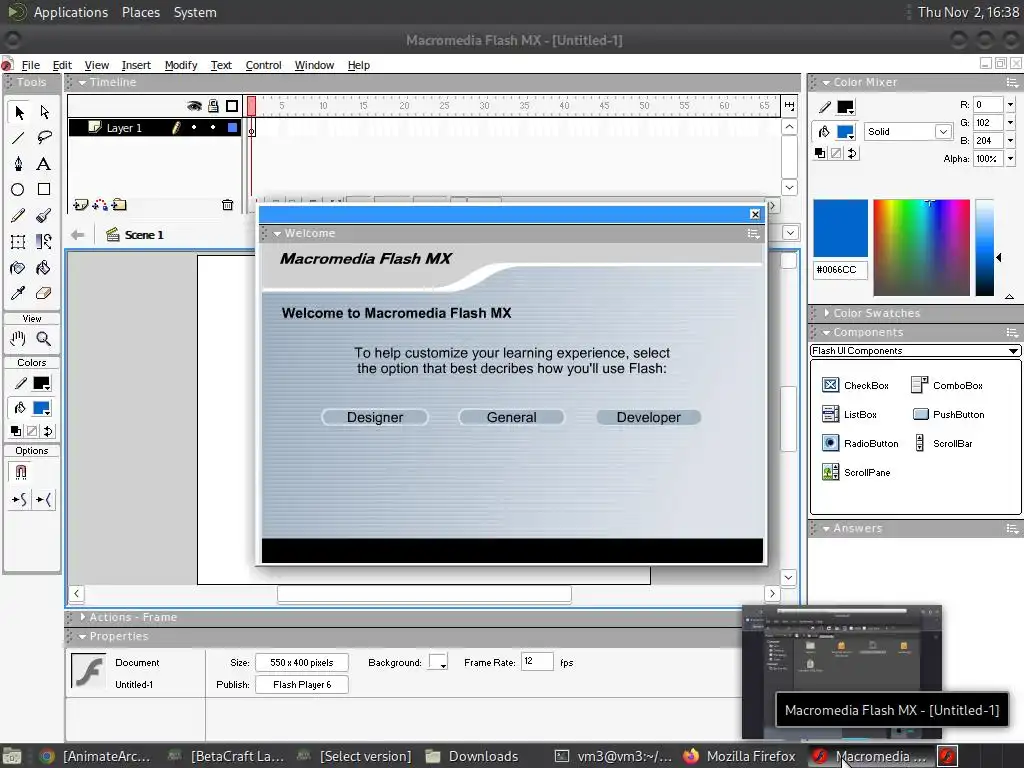The width and height of the screenshot is (1024, 768).
Task: Choose the Developer option button
Action: pyautogui.click(x=648, y=417)
